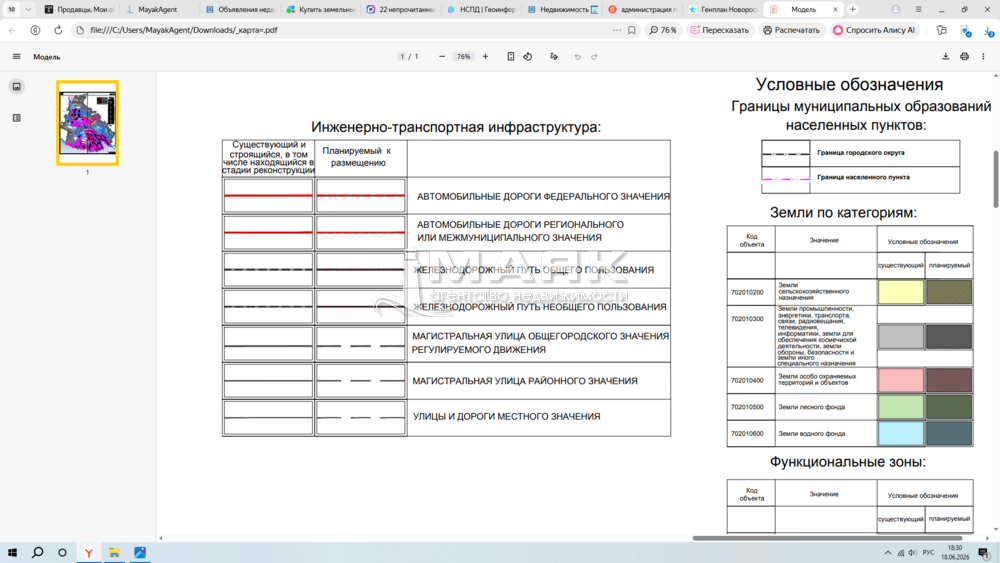Open the translator extension icon
Screen dimensions: 1000x563
pos(942,30)
